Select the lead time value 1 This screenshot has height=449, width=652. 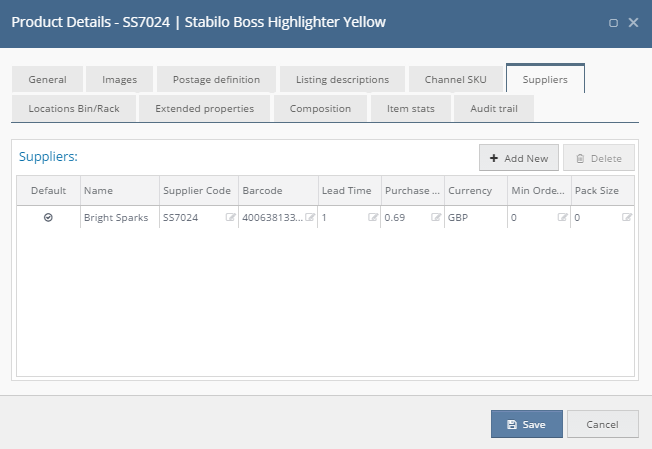click(324, 217)
